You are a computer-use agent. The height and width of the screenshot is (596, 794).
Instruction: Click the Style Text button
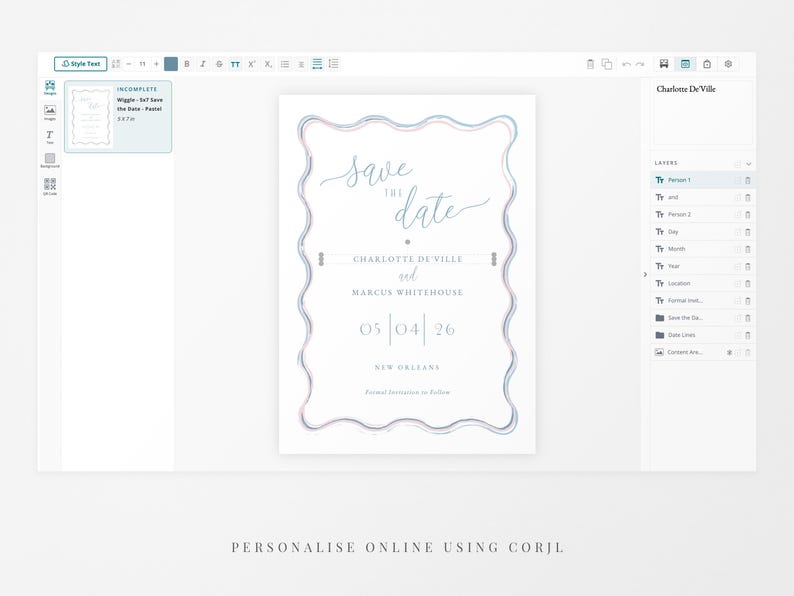(81, 64)
